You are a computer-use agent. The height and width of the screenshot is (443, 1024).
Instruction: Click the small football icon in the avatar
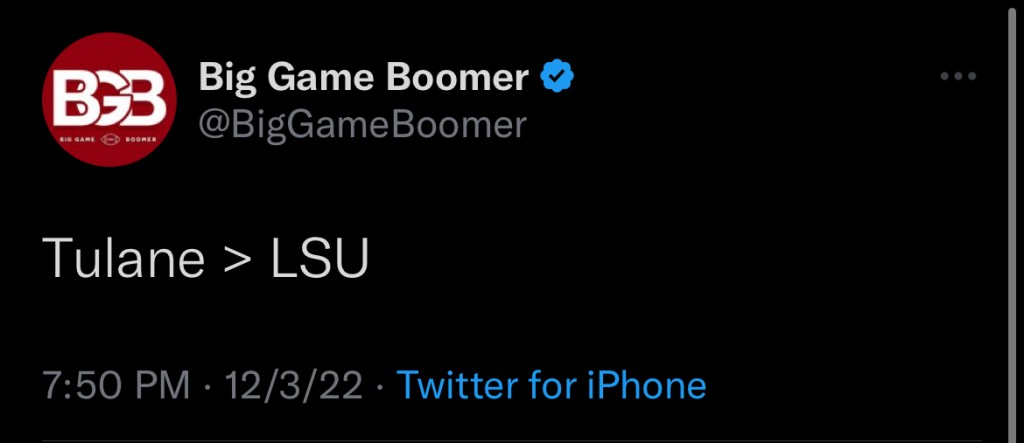[110, 140]
